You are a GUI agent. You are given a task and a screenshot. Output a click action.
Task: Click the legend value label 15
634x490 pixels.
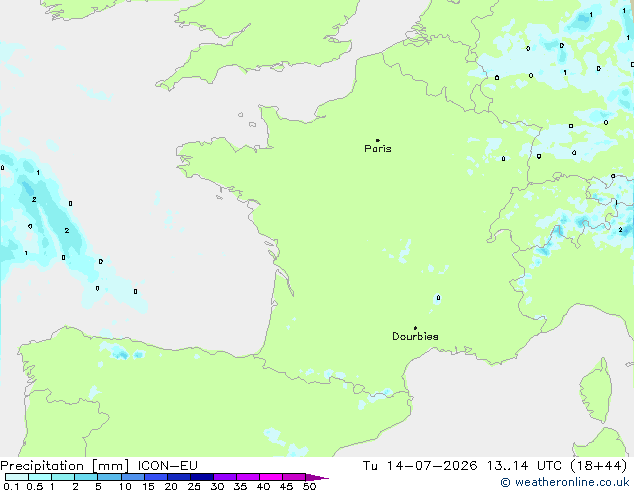(148, 486)
